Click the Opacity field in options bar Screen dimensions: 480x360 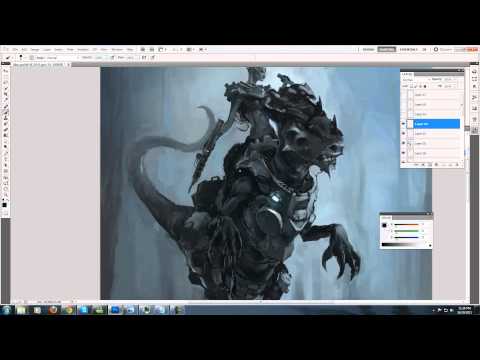coord(99,58)
